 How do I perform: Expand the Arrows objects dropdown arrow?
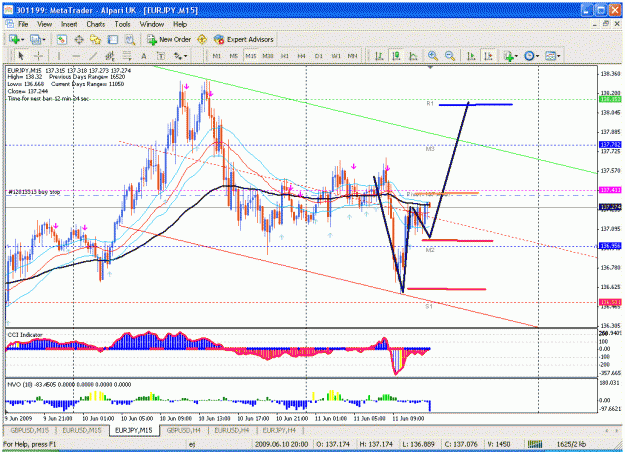coord(186,56)
